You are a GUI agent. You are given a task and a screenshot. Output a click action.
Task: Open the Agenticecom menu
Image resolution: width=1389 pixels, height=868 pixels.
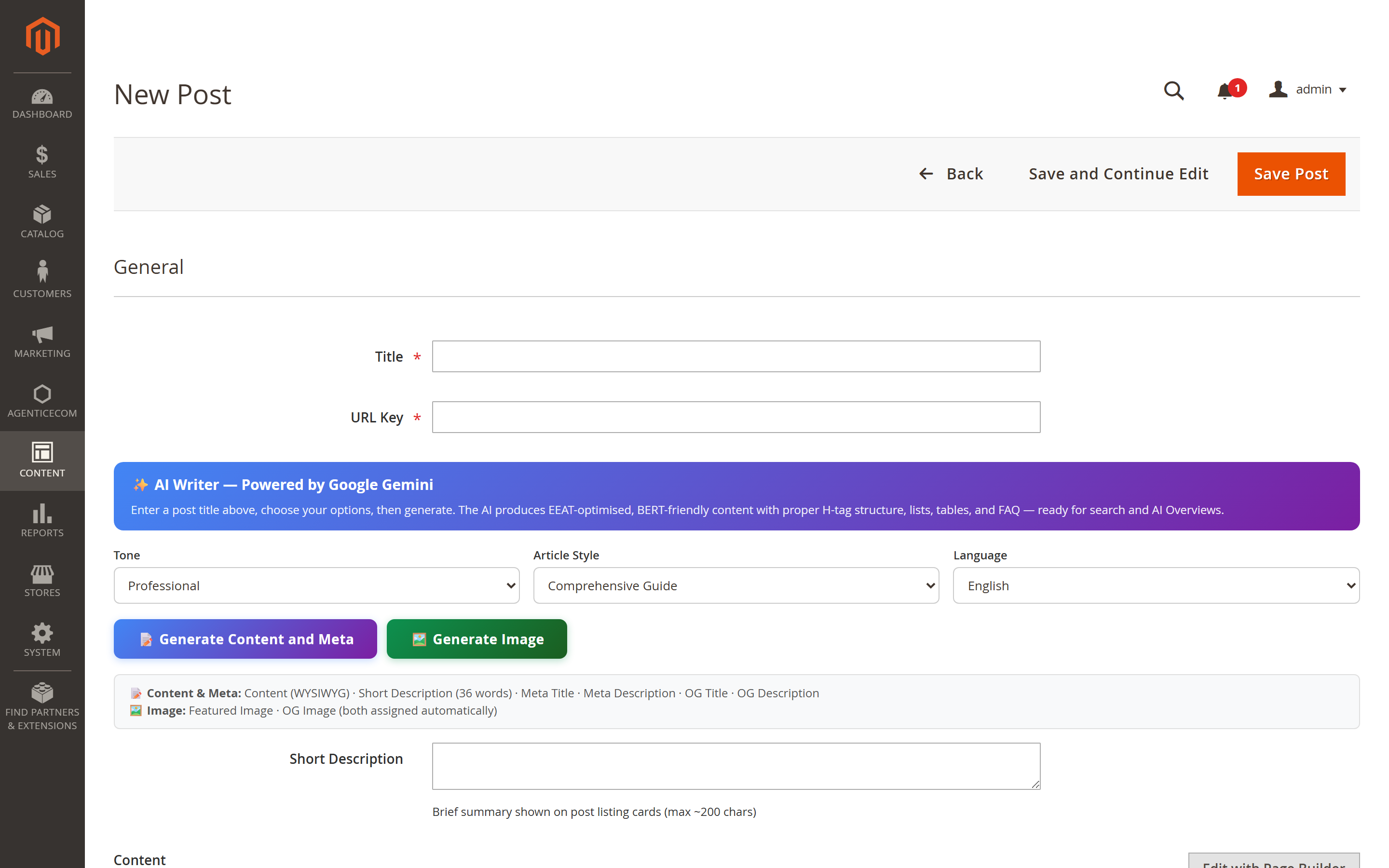pyautogui.click(x=42, y=401)
